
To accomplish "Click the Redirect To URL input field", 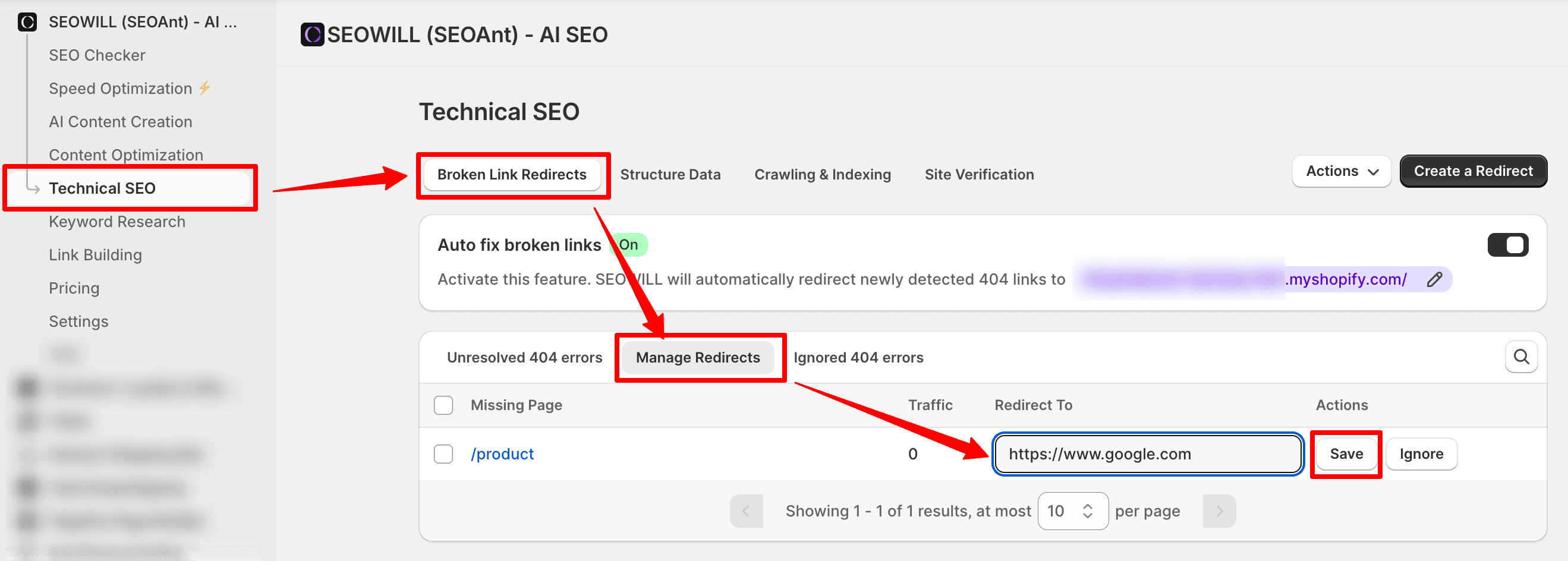I will pos(1147,454).
